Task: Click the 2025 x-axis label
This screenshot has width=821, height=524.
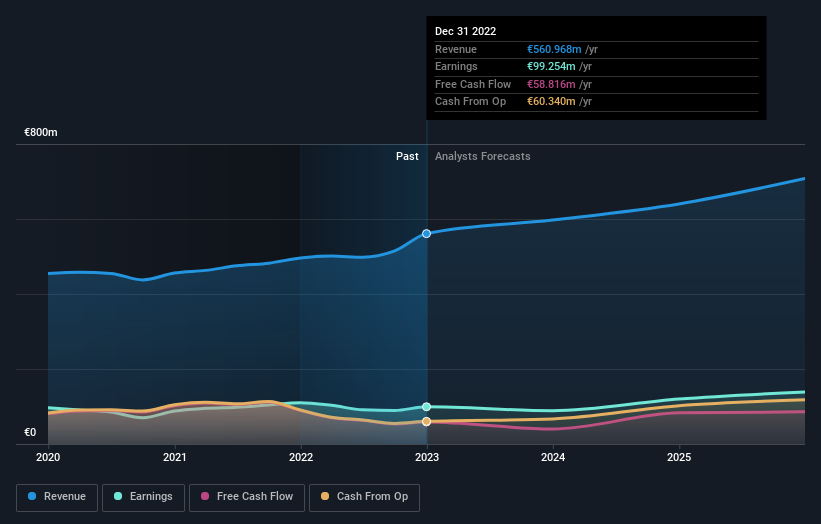Action: tap(679, 457)
